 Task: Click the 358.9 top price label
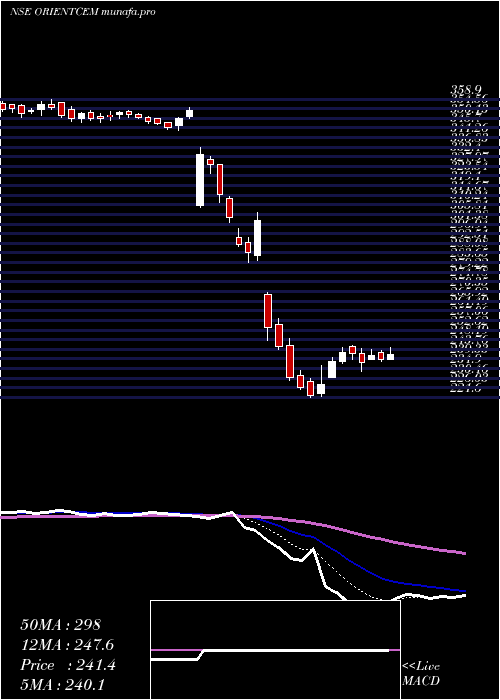tap(465, 92)
